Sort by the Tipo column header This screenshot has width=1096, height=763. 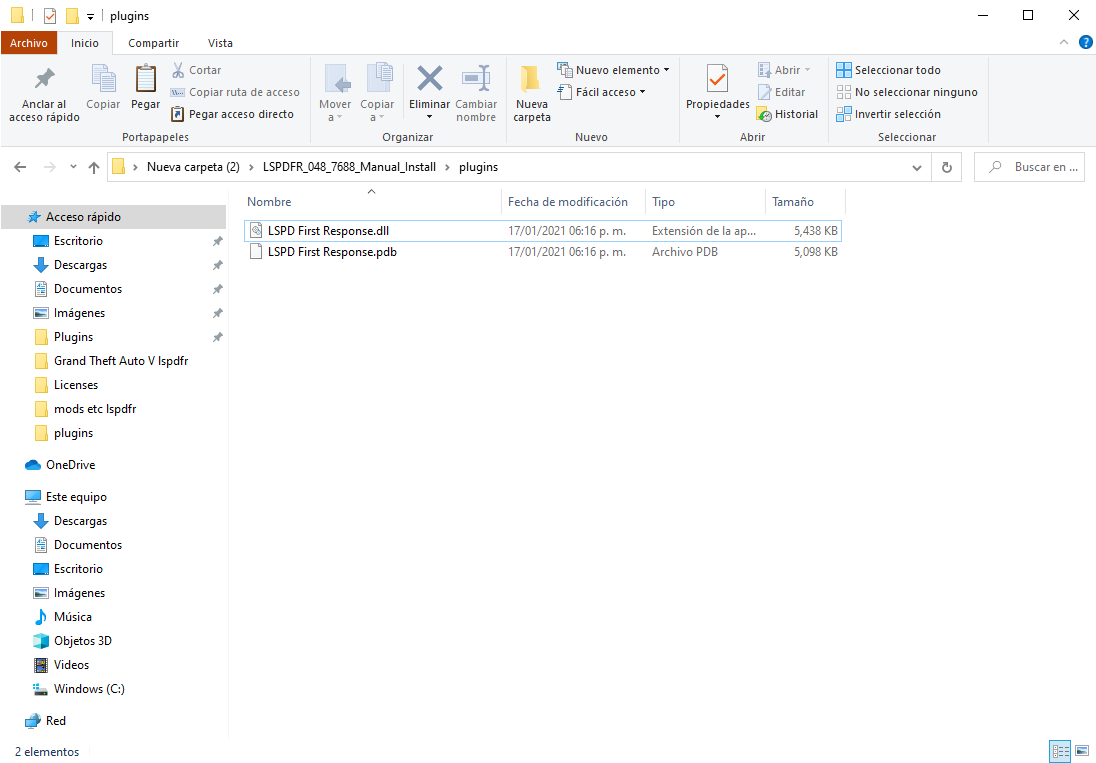pyautogui.click(x=705, y=202)
